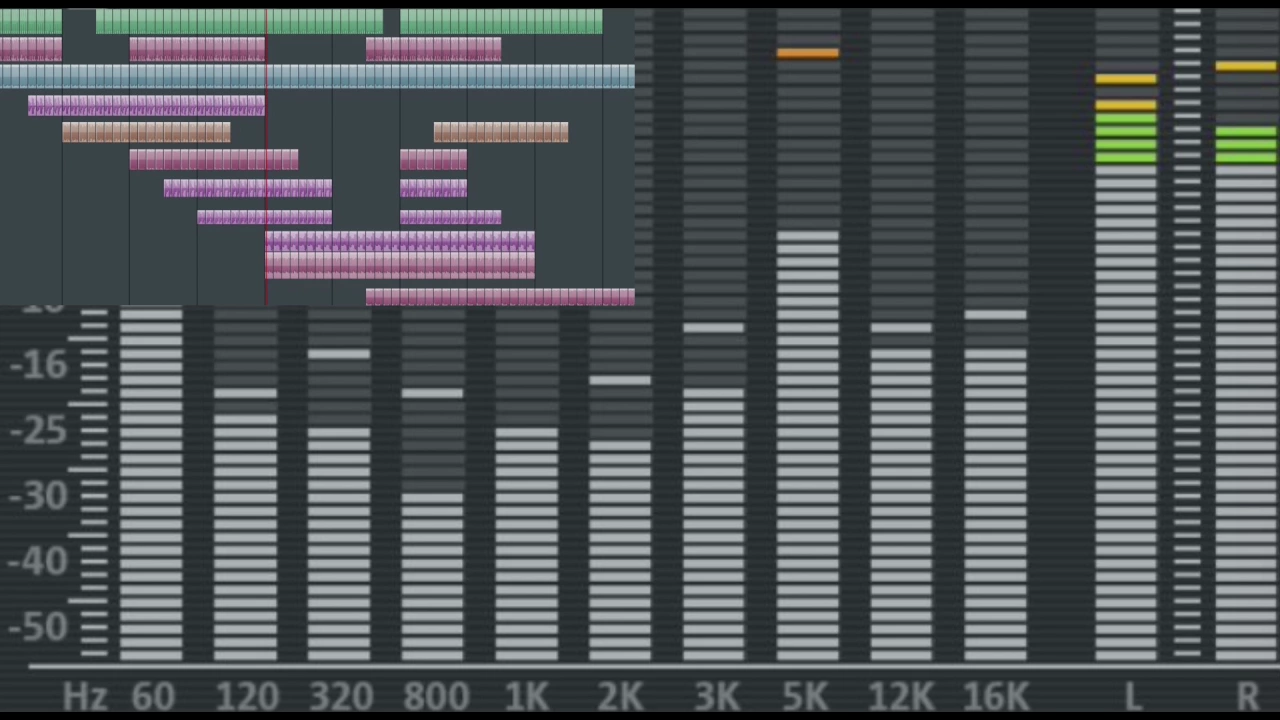Click the 1K frequency label
Screen dimensions: 1280x720
527,697
